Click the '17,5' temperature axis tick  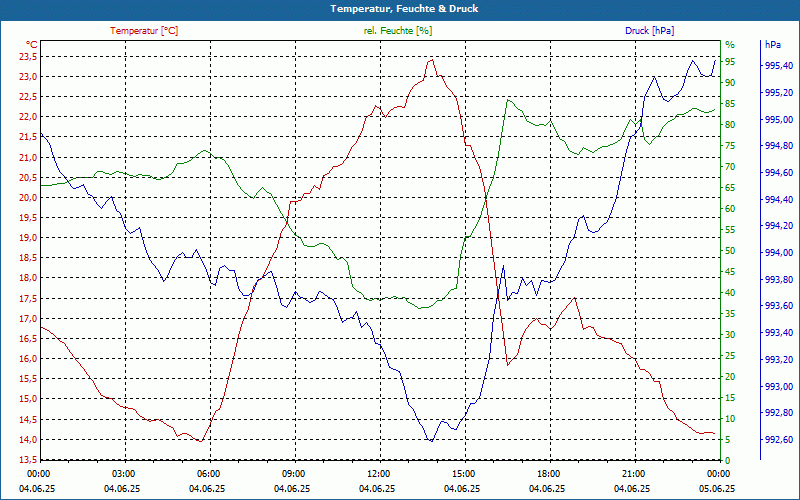tap(29, 298)
